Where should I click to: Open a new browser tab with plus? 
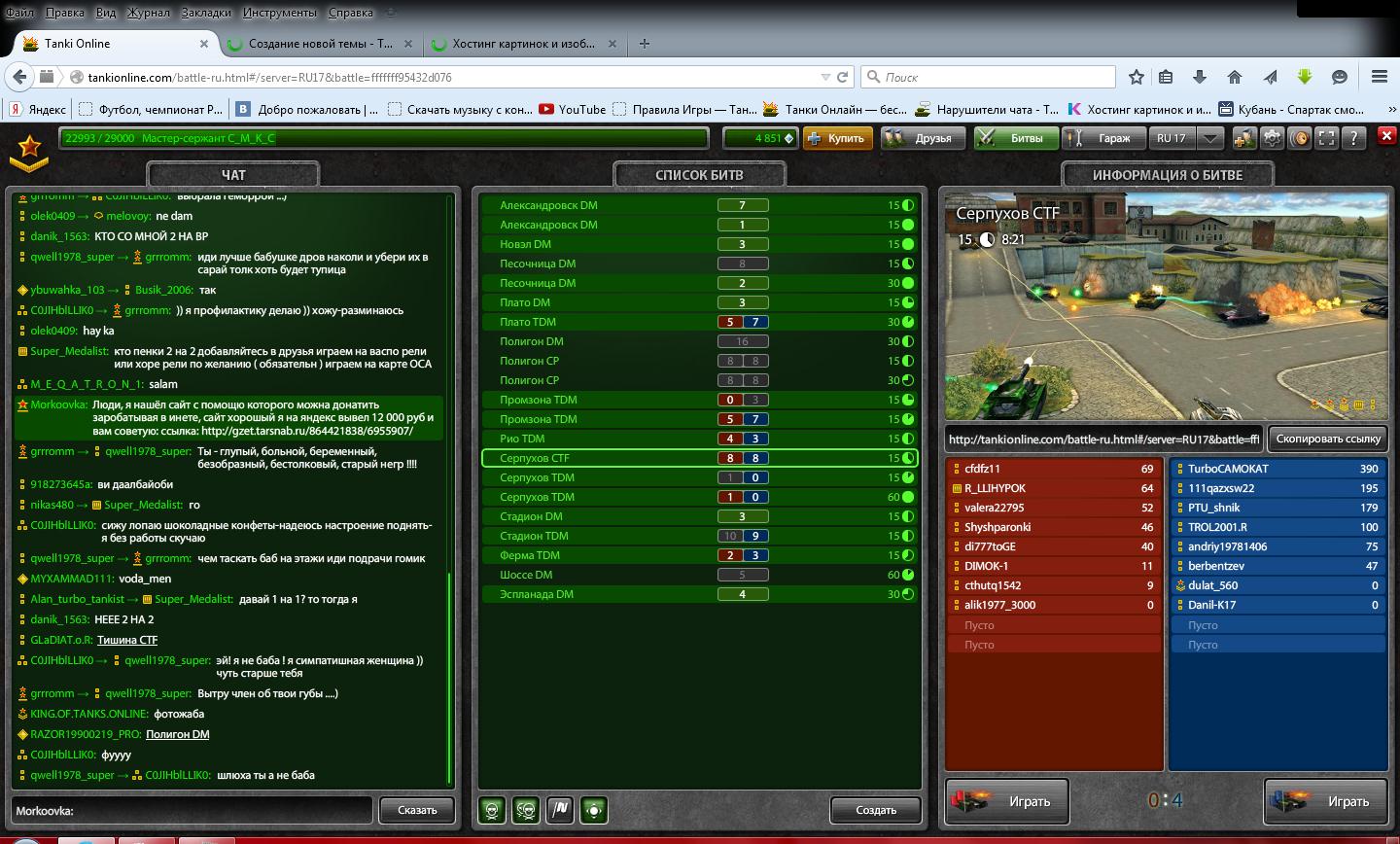[x=644, y=43]
